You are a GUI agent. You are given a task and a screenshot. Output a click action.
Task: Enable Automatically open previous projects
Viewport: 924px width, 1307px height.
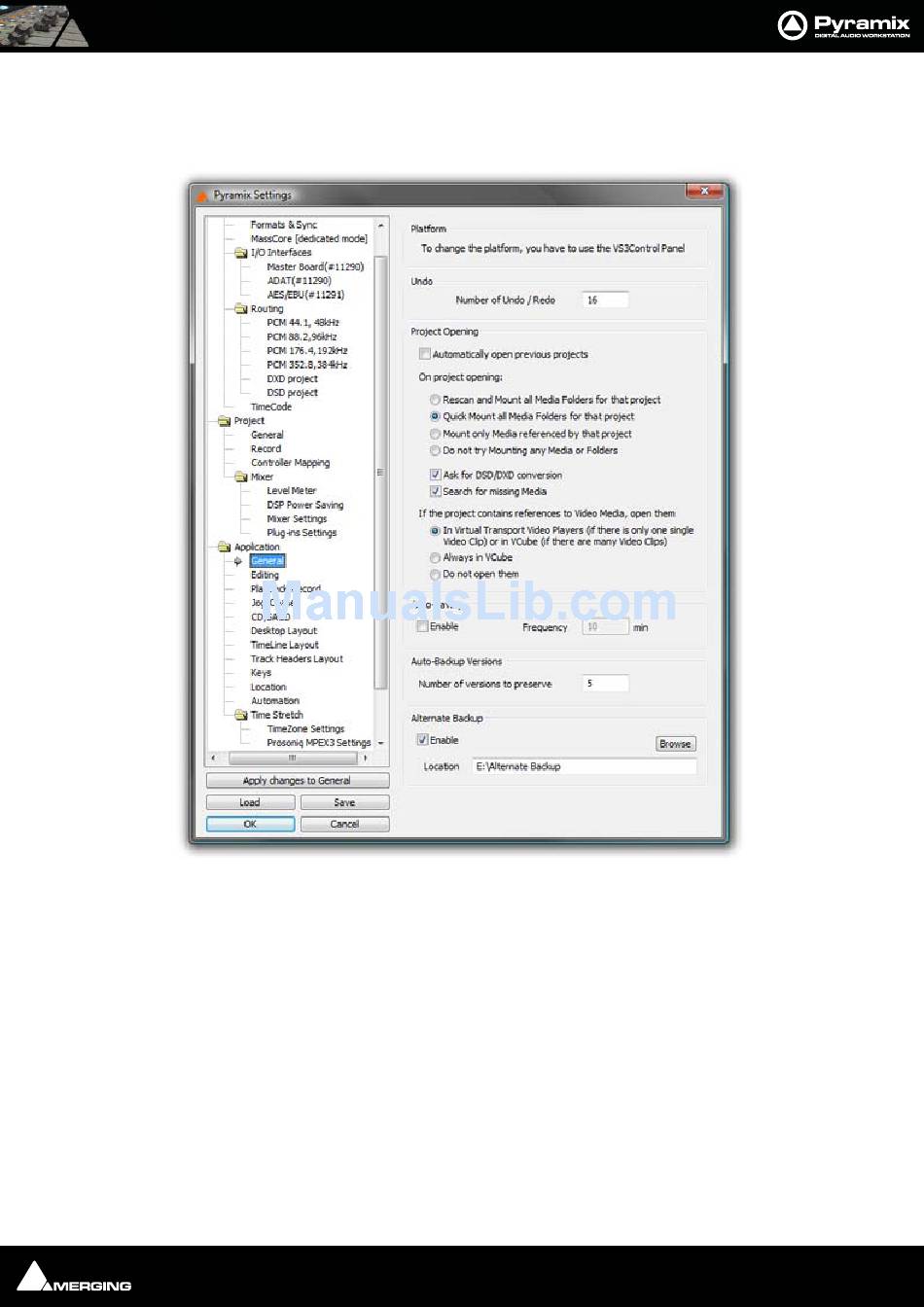click(x=425, y=354)
